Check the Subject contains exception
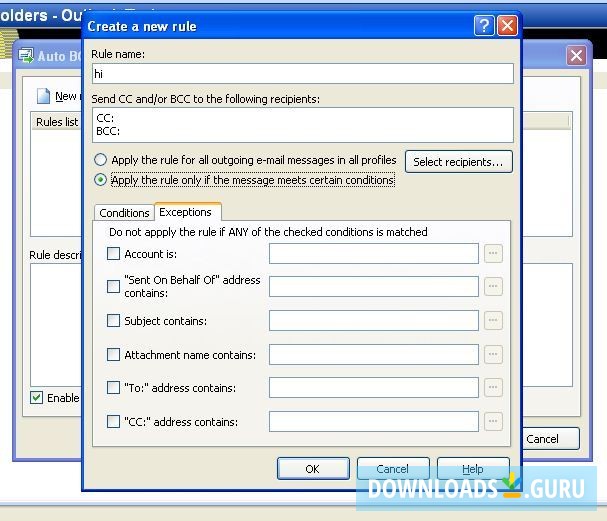Image resolution: width=607 pixels, height=521 pixels. (113, 320)
